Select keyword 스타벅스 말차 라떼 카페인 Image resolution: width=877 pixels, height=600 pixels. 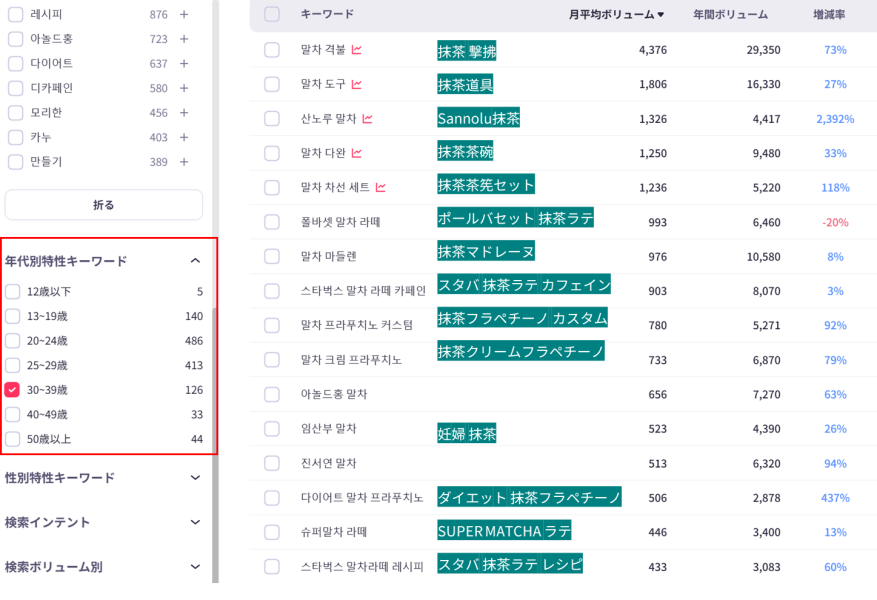(x=363, y=291)
